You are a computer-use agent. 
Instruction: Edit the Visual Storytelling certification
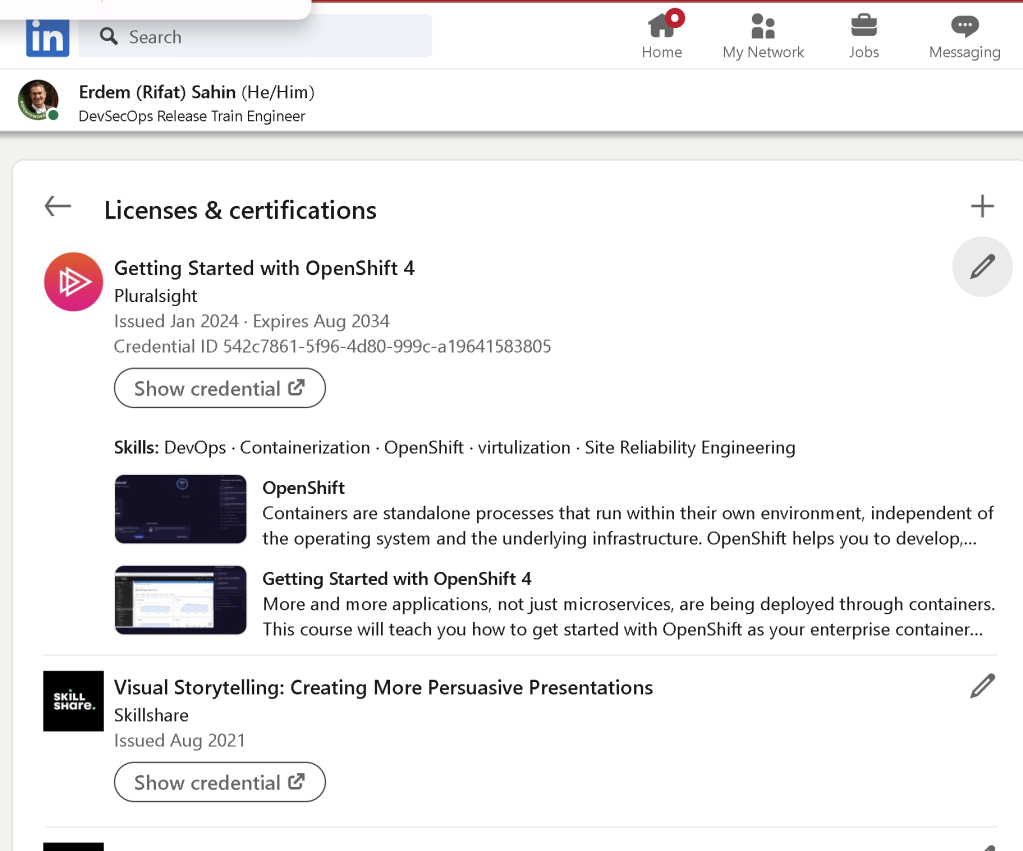982,686
